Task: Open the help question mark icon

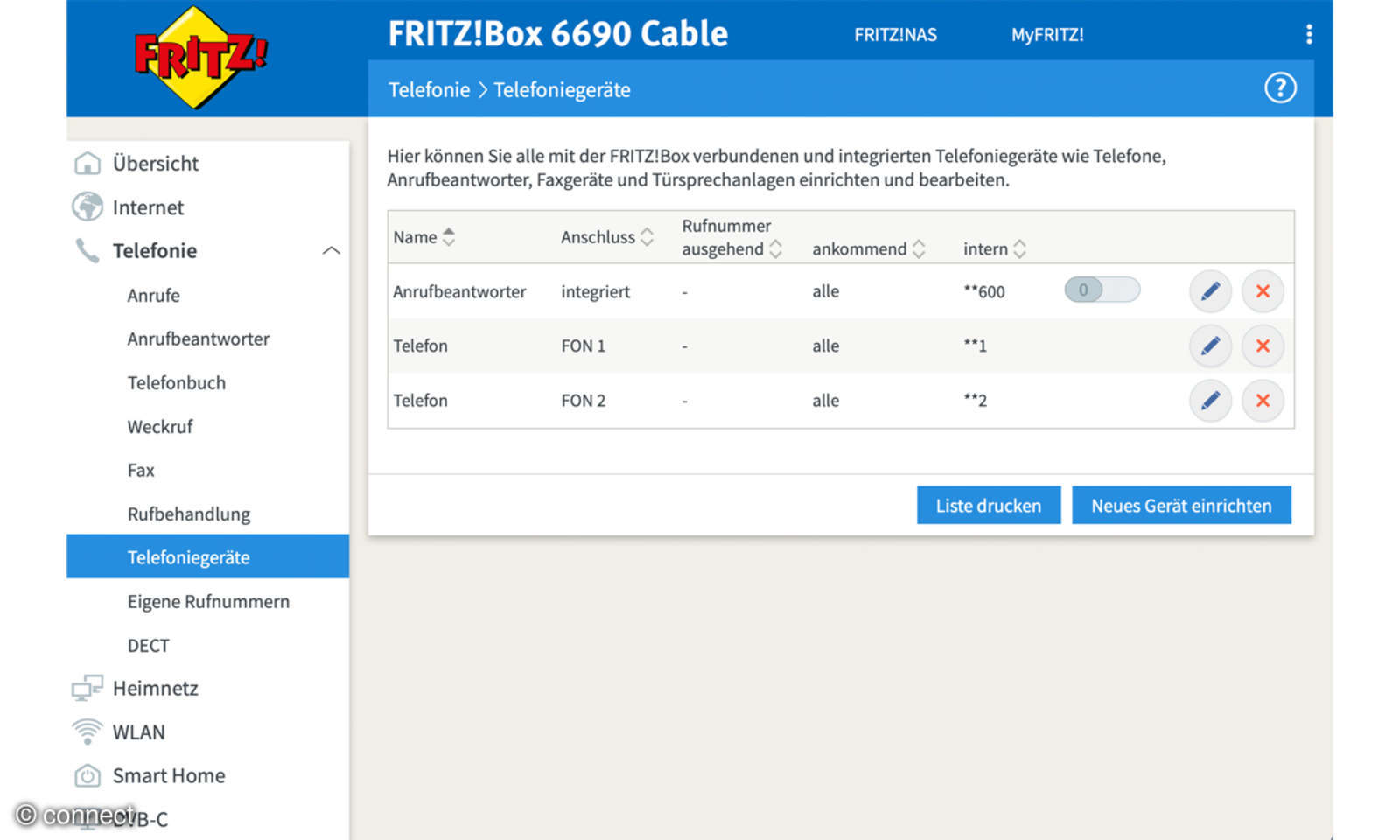Action: 1280,88
